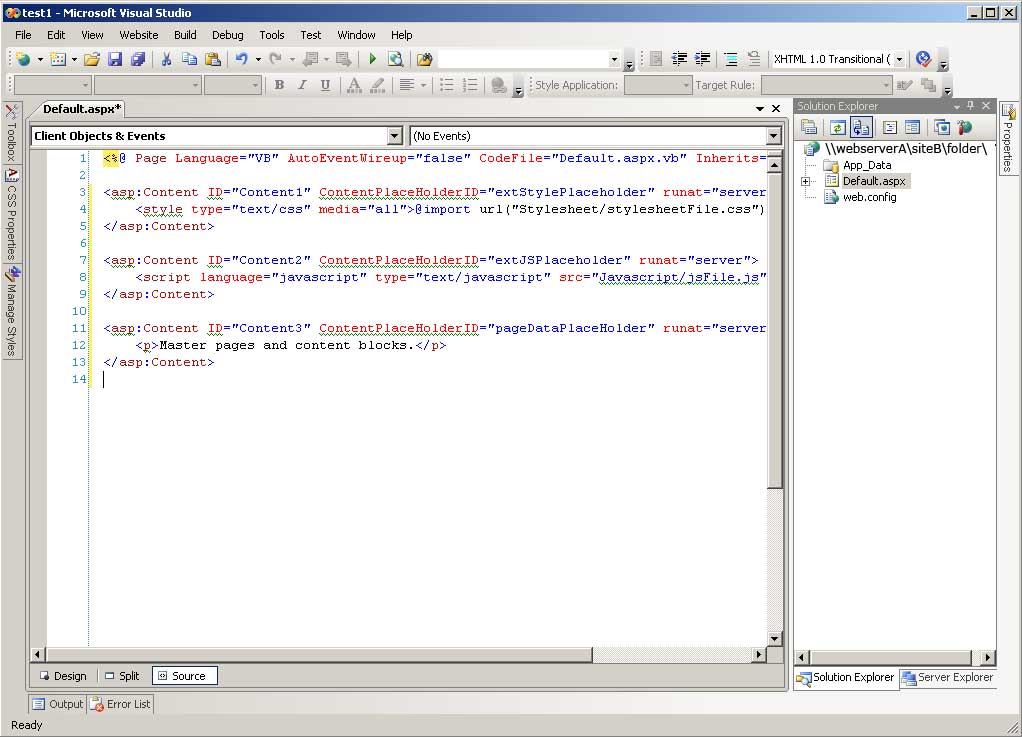Click the Save All toolbar icon
Screen dimensions: 1022x737
click(138, 59)
